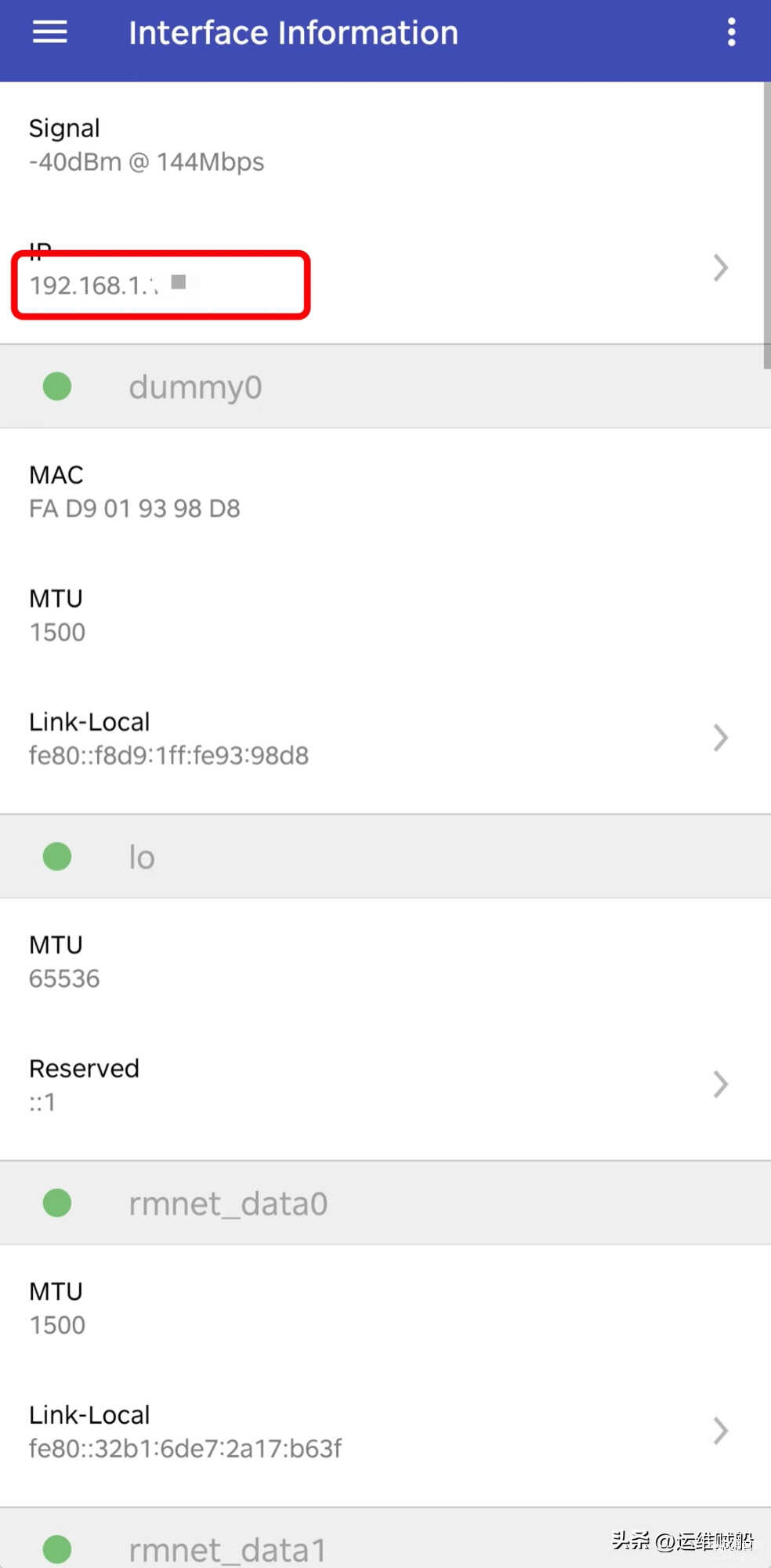Open the three-dot overflow menu
The image size is (771, 1568).
tap(731, 32)
